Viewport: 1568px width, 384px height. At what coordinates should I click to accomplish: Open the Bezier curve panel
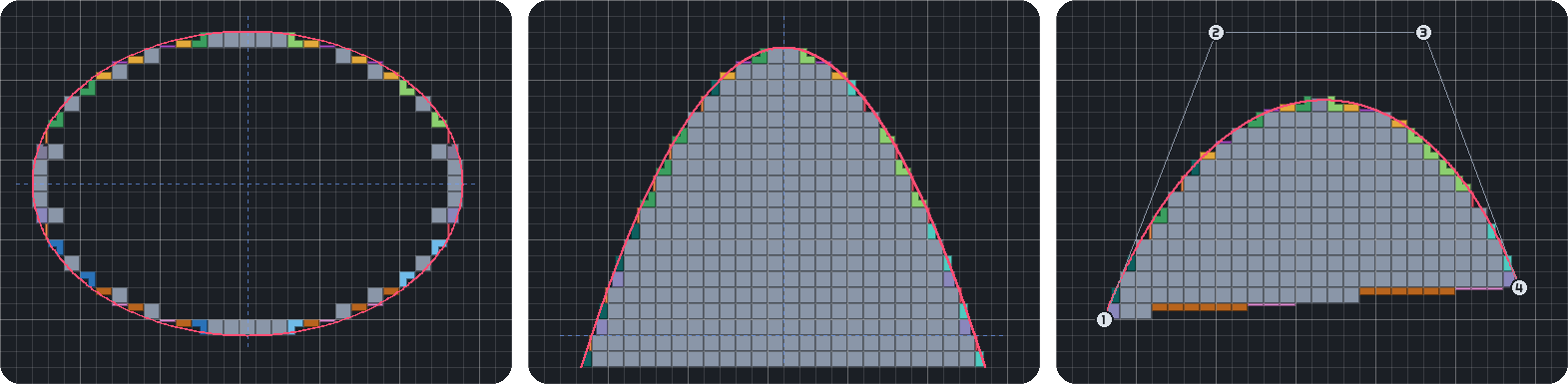tap(1311, 192)
